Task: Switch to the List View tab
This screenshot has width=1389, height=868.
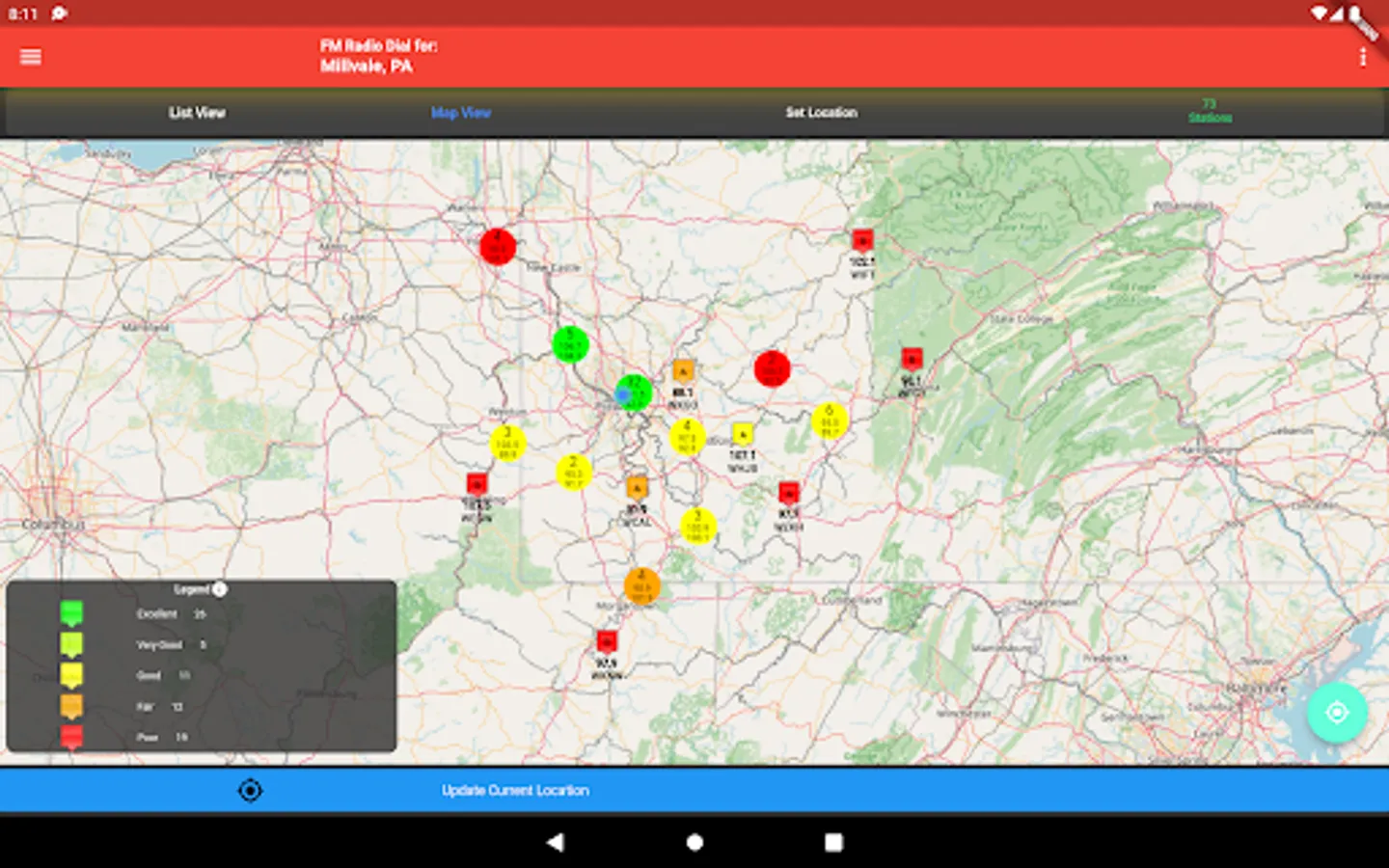Action: click(x=197, y=113)
